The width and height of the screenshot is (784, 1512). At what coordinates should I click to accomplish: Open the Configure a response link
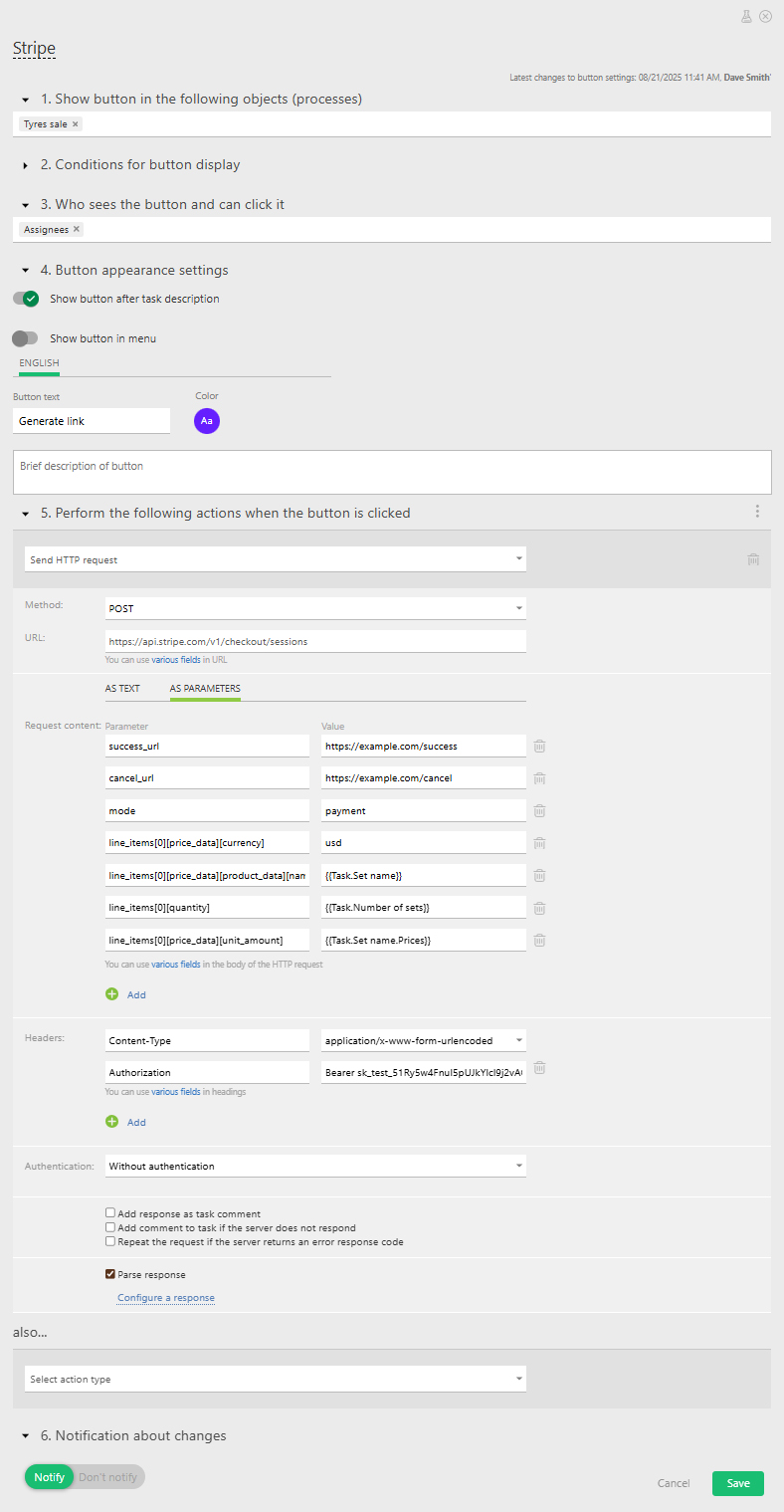[x=166, y=1298]
